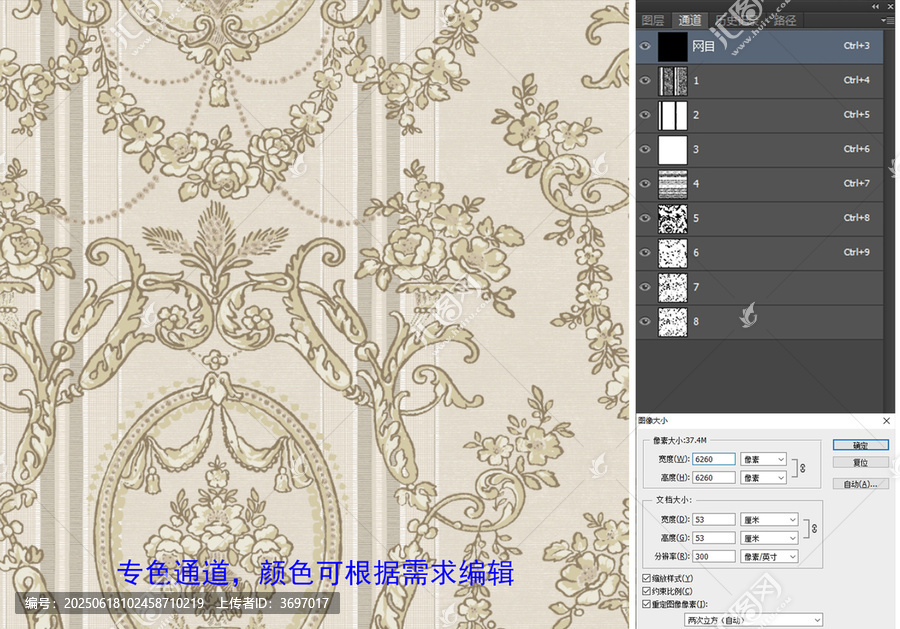The image size is (900, 629).
Task: Select the channel 1 thumbnail
Action: 672,81
